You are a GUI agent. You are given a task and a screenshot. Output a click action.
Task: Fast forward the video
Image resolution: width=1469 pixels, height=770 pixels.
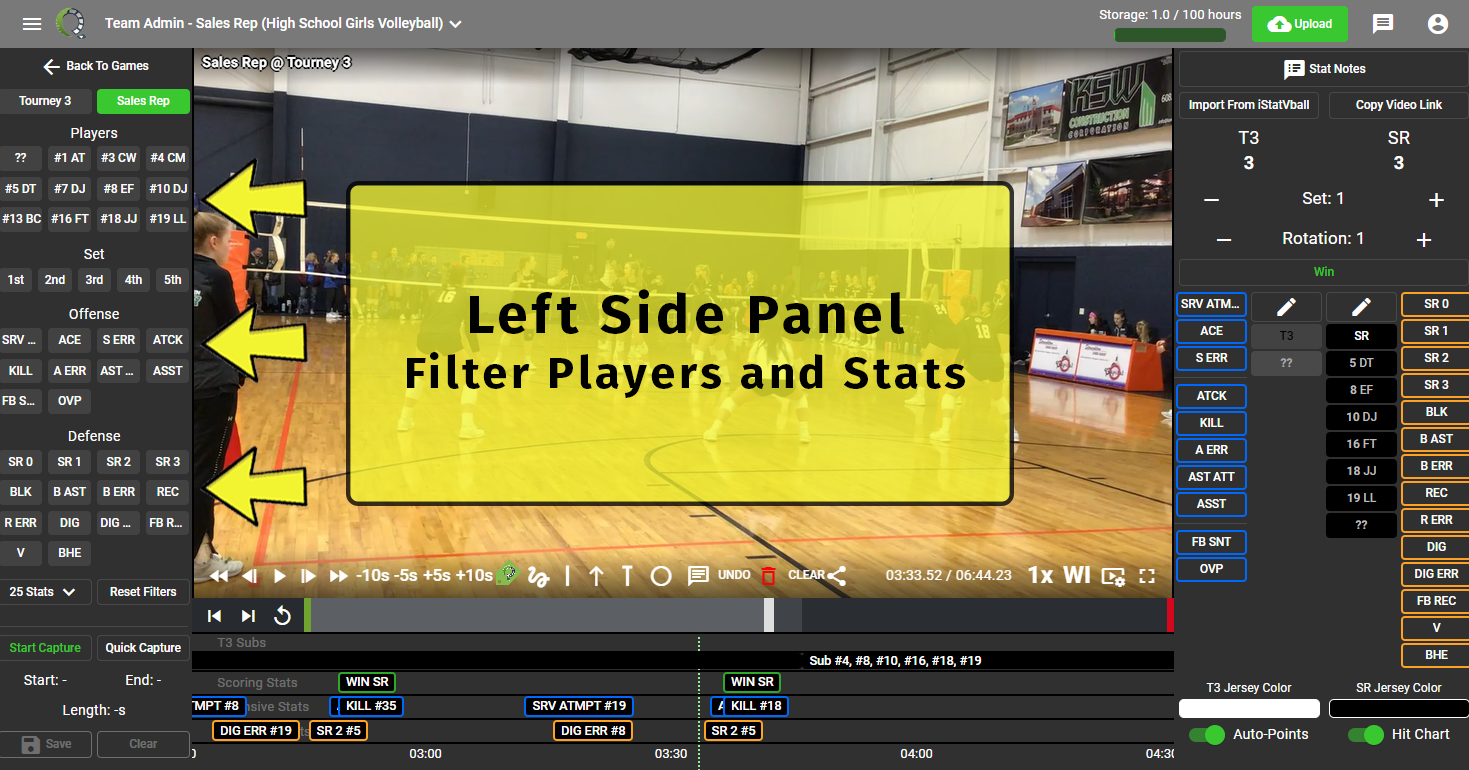339,576
